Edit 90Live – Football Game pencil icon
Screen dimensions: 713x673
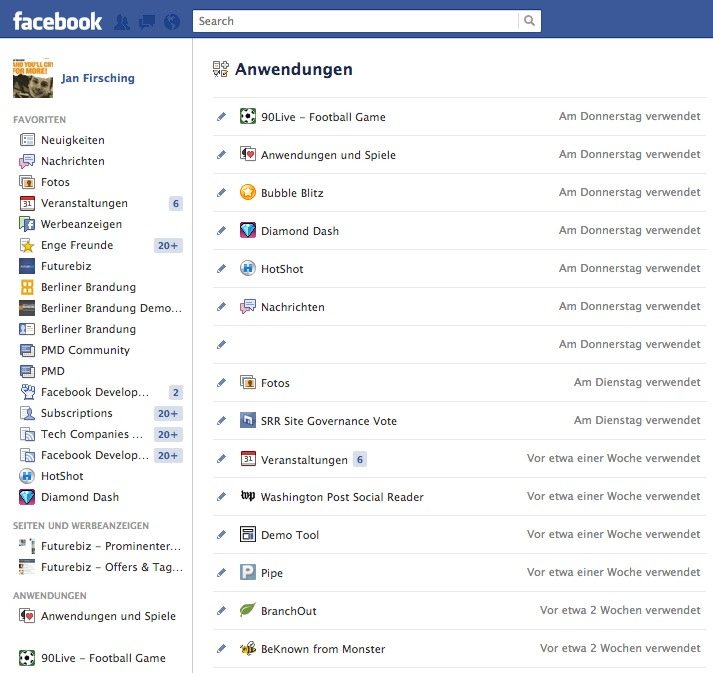(x=221, y=117)
